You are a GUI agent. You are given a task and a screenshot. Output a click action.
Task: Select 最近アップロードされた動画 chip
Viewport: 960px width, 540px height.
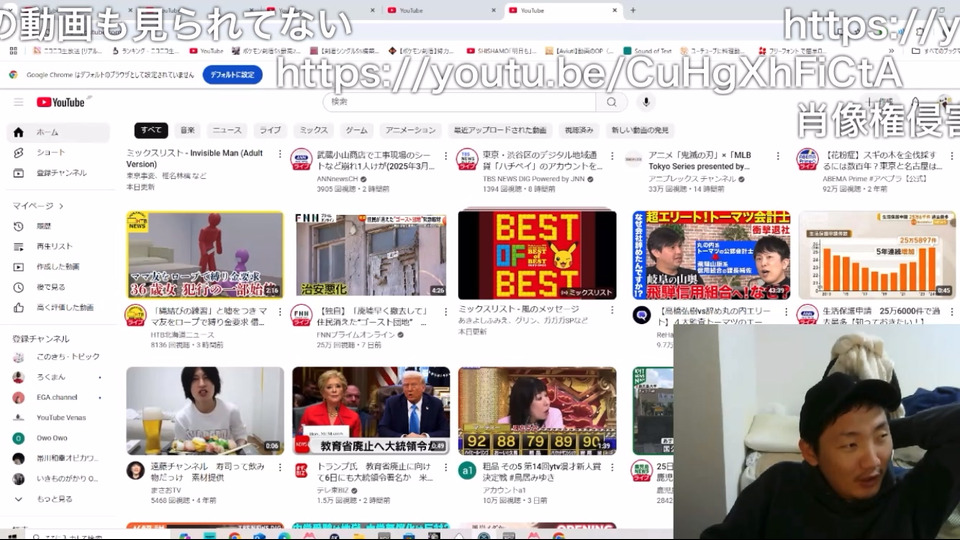[500, 130]
